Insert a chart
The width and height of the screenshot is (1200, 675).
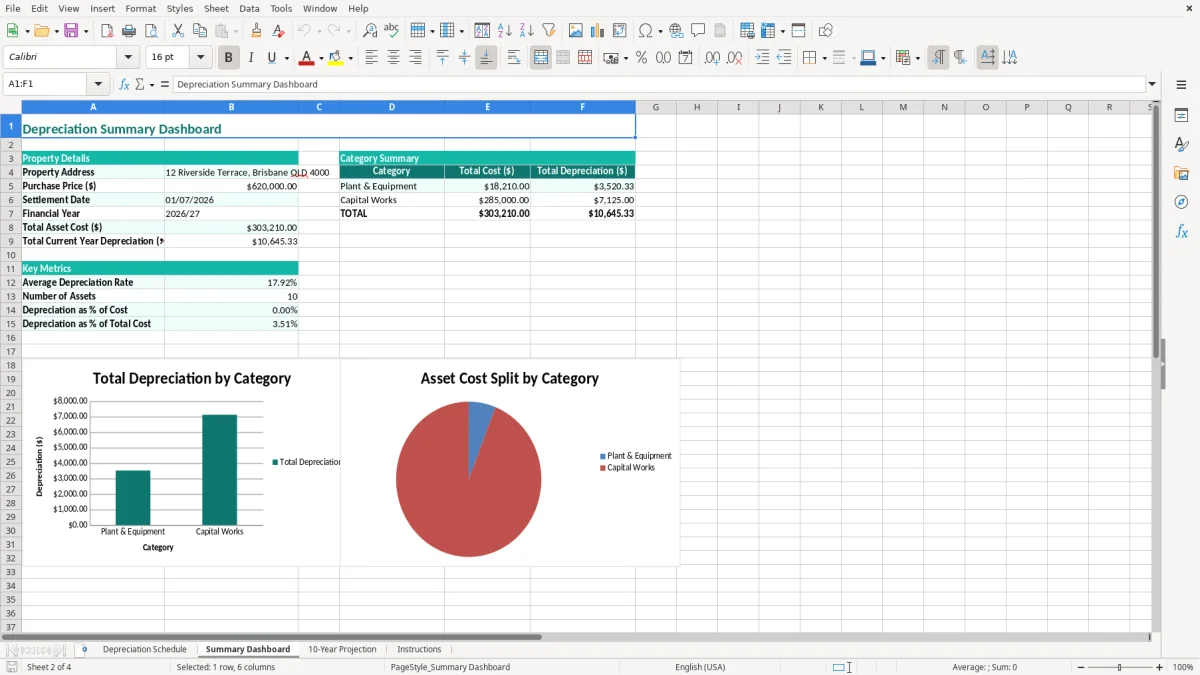(x=598, y=31)
